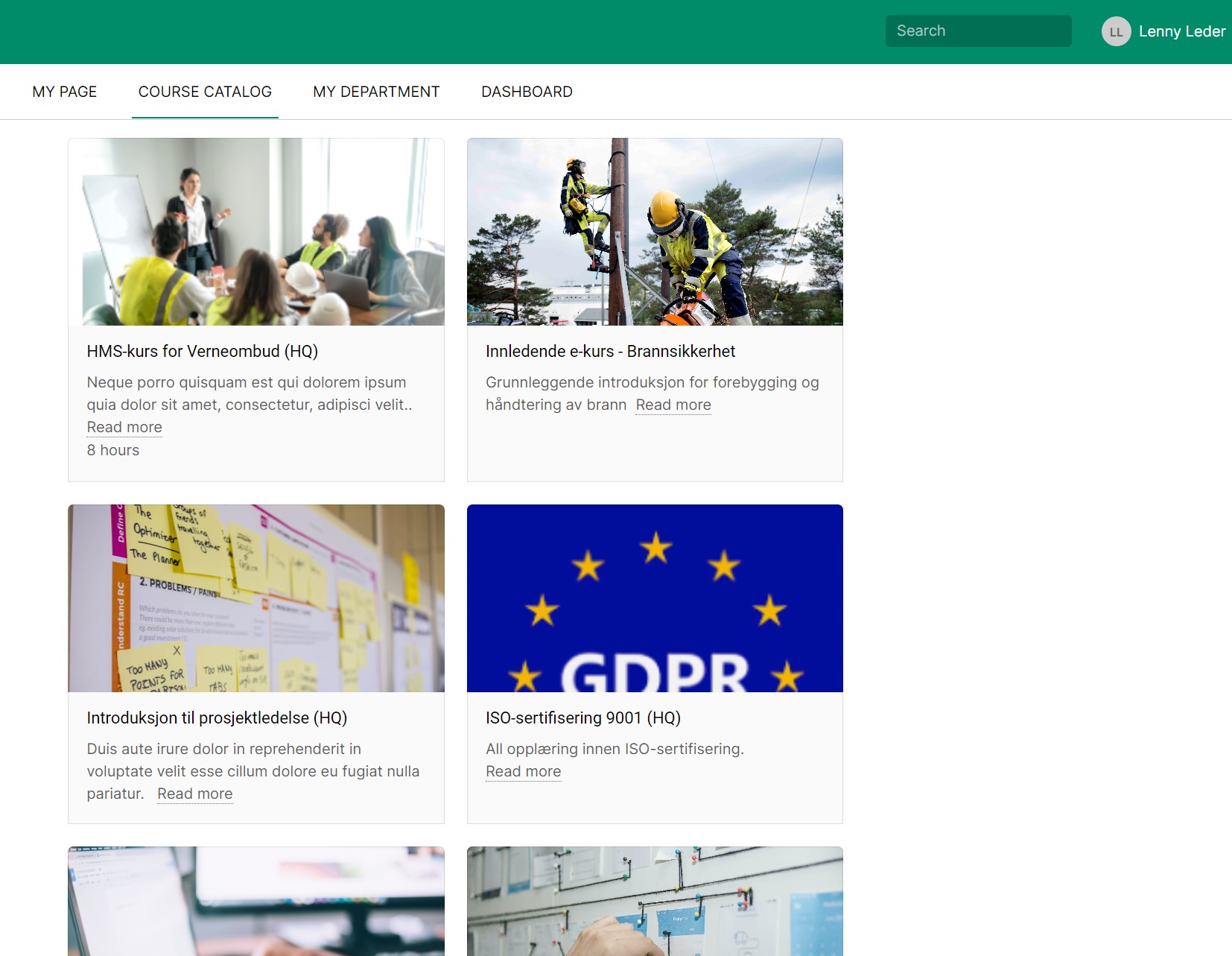Select the Introduksjon til prosjektledelse course title
Viewport: 1232px width, 956px height.
[217, 718]
